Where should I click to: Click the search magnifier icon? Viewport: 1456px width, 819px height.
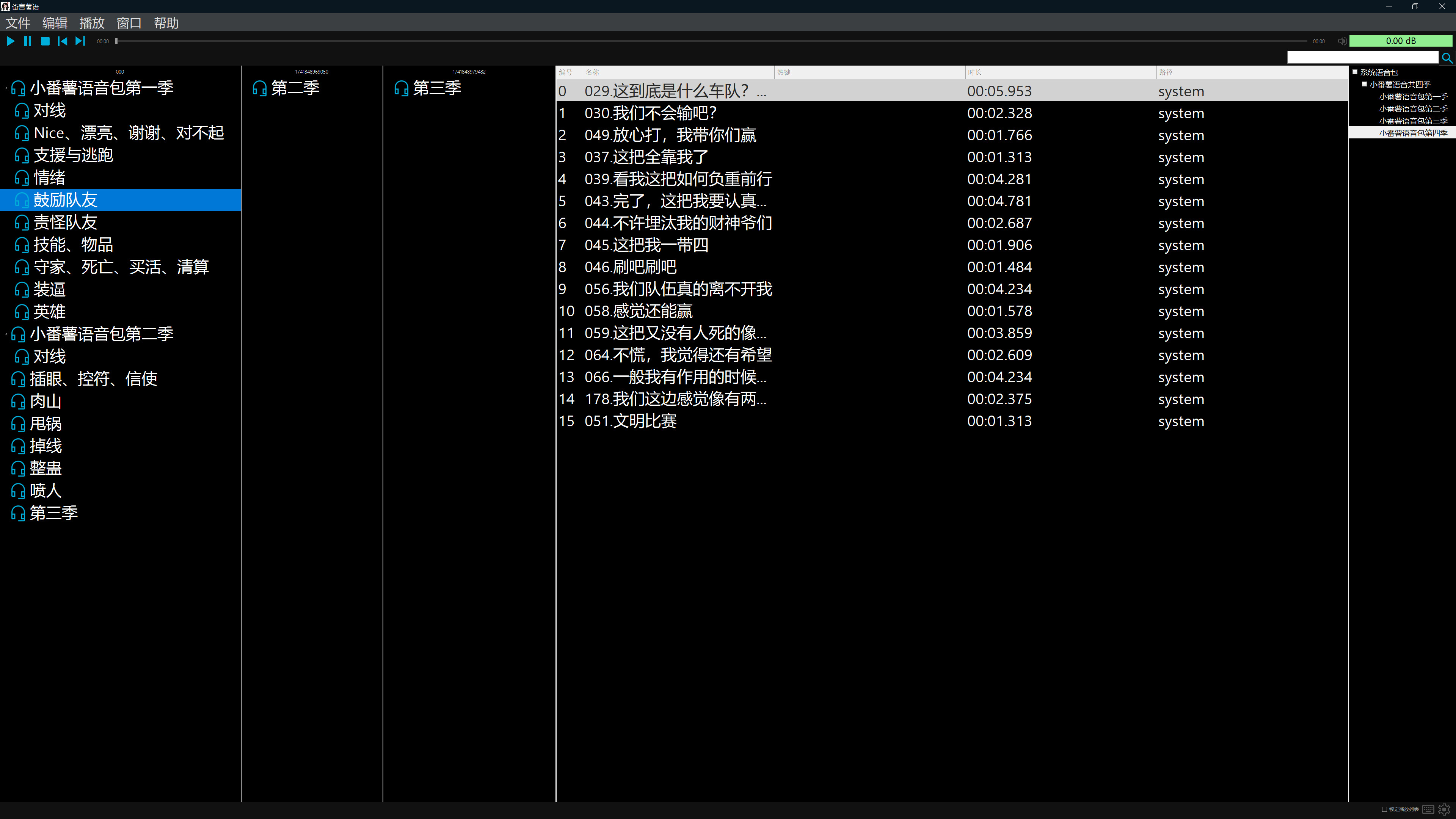coord(1447,58)
